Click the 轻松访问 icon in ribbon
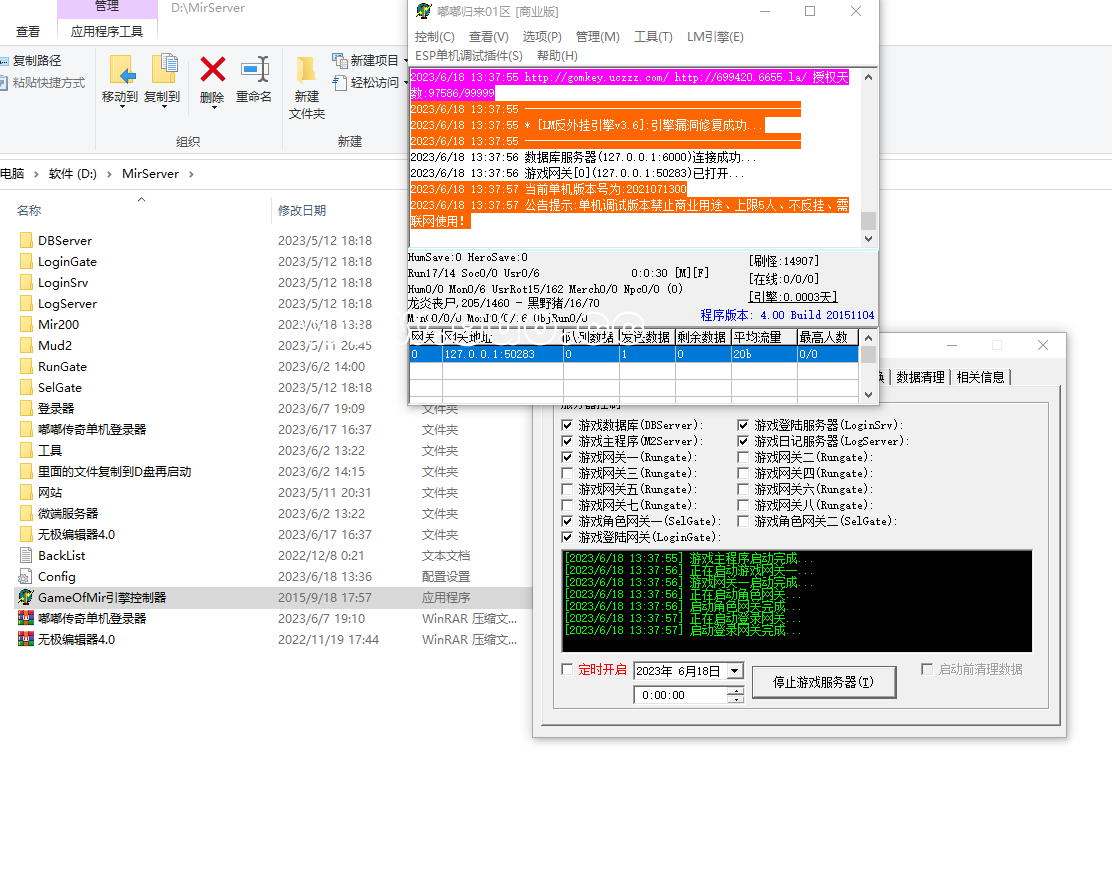 tap(340, 82)
